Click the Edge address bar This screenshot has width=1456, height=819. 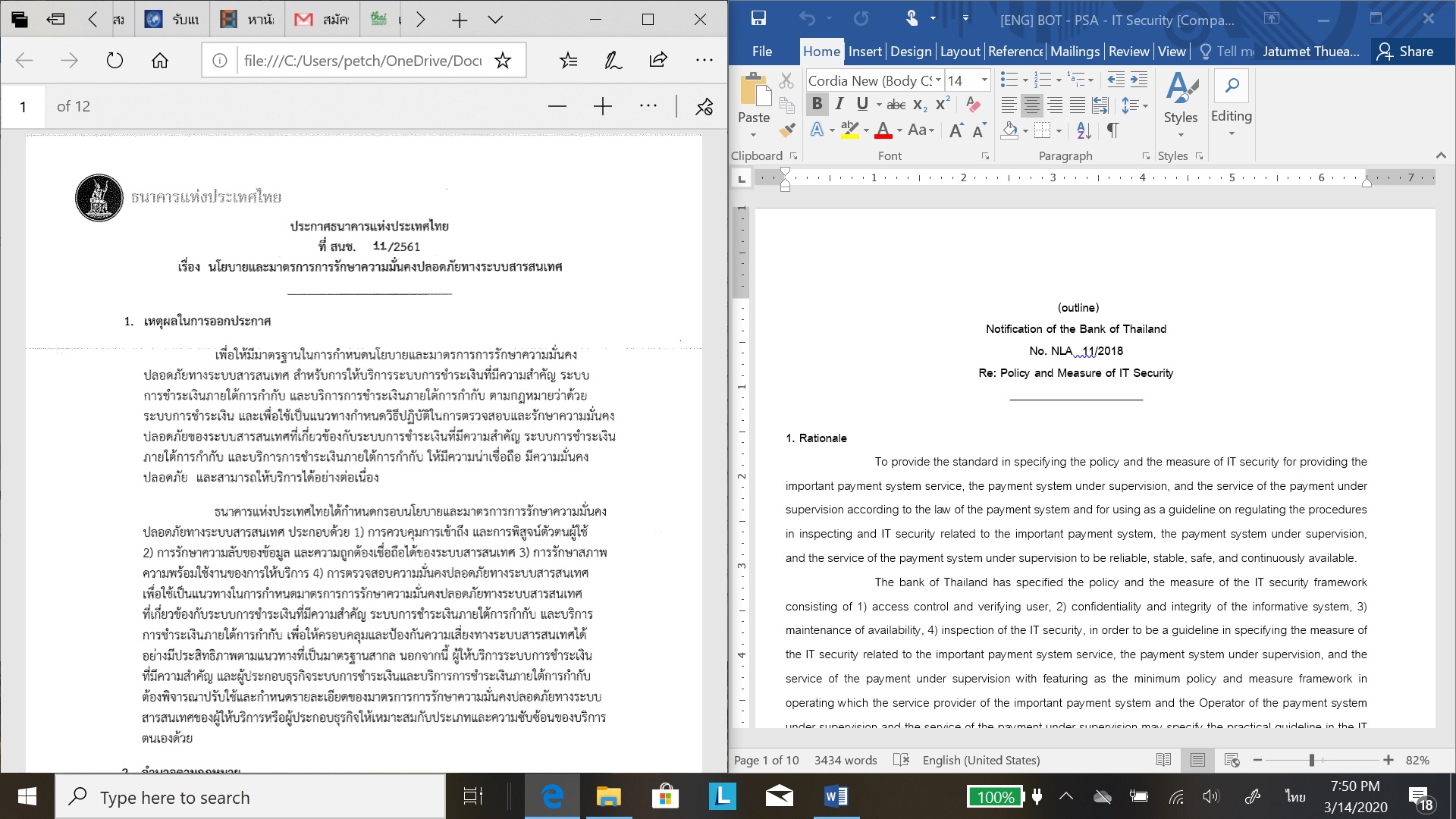point(362,61)
